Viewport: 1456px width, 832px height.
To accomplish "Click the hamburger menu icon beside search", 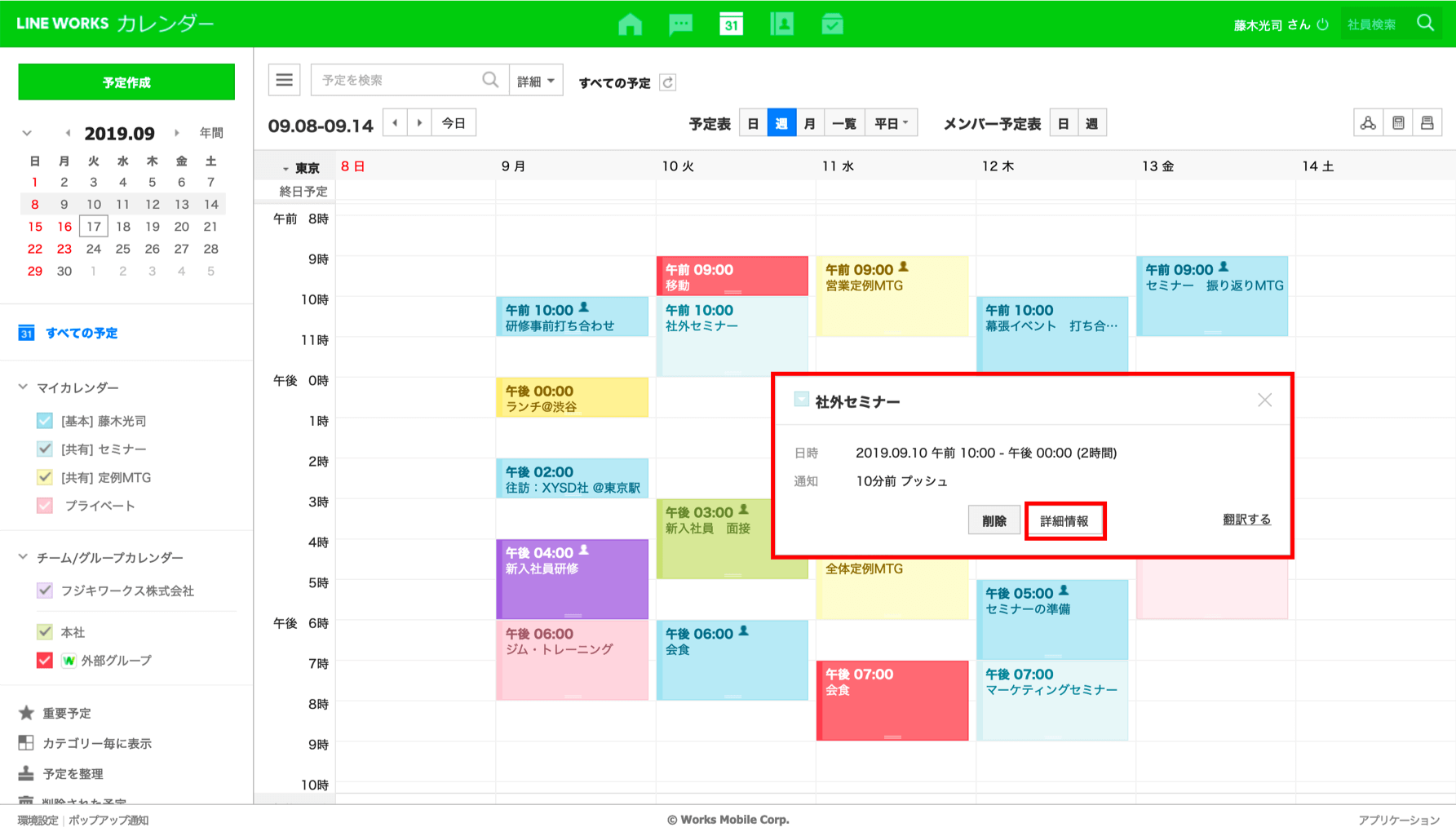I will [284, 80].
